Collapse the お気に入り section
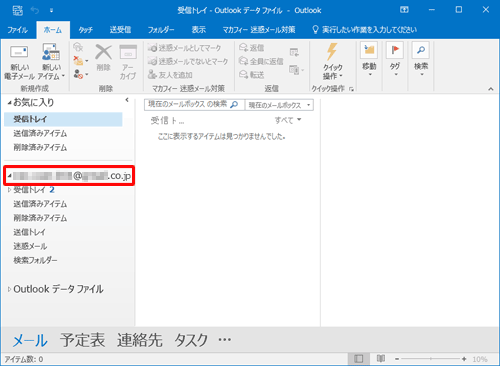The height and width of the screenshot is (366, 500). (x=10, y=103)
